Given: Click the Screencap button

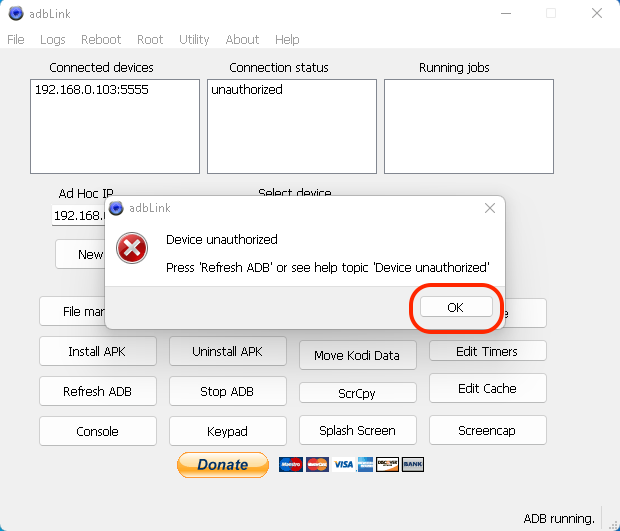Looking at the screenshot, I should 488,430.
